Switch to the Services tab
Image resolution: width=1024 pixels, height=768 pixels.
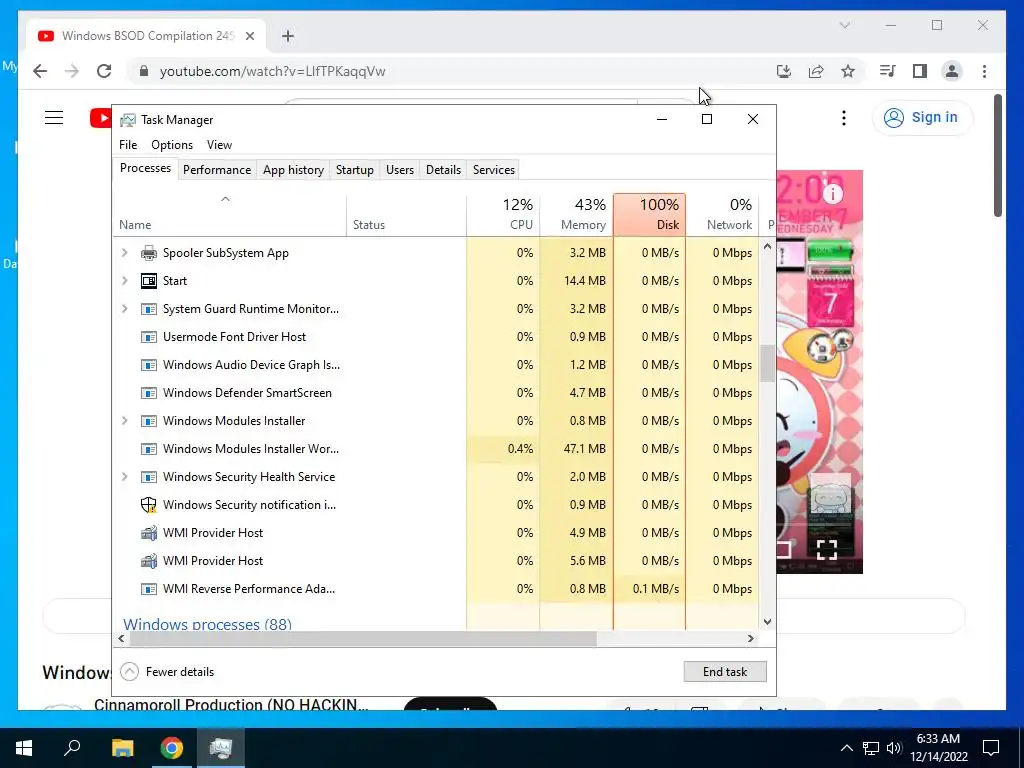pos(494,170)
